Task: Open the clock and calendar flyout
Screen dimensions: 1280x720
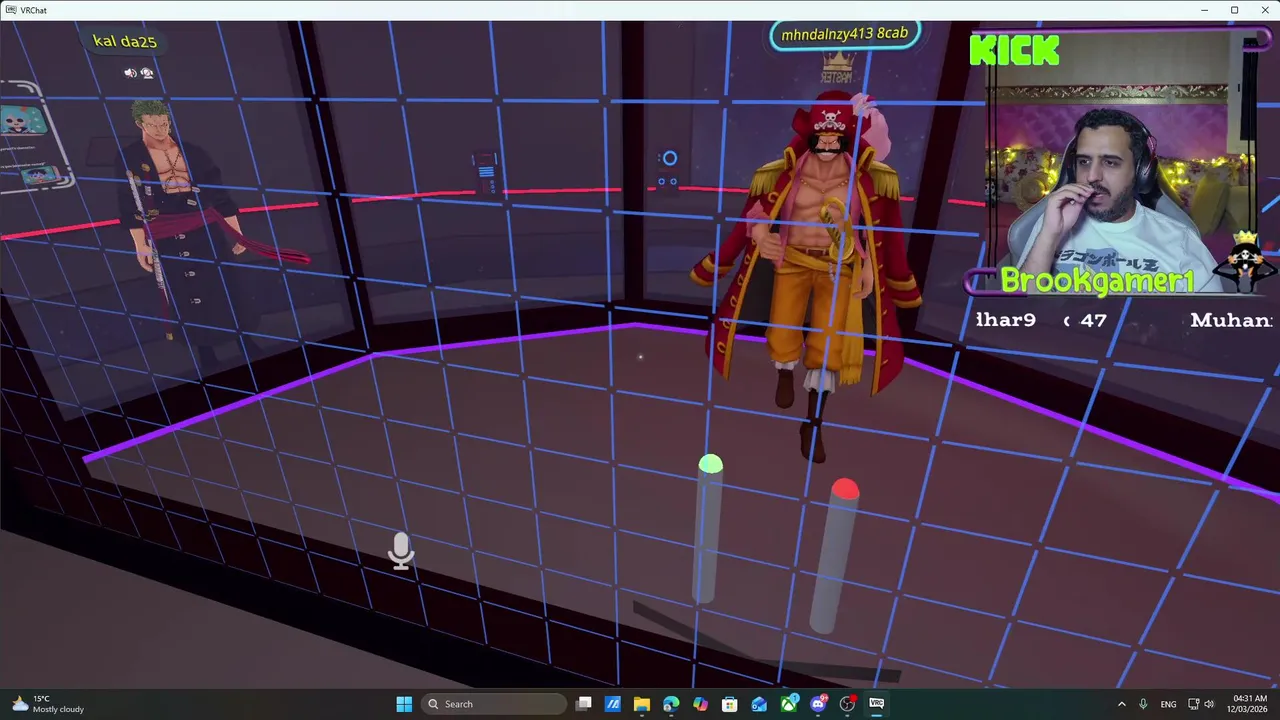Action: click(1249, 704)
